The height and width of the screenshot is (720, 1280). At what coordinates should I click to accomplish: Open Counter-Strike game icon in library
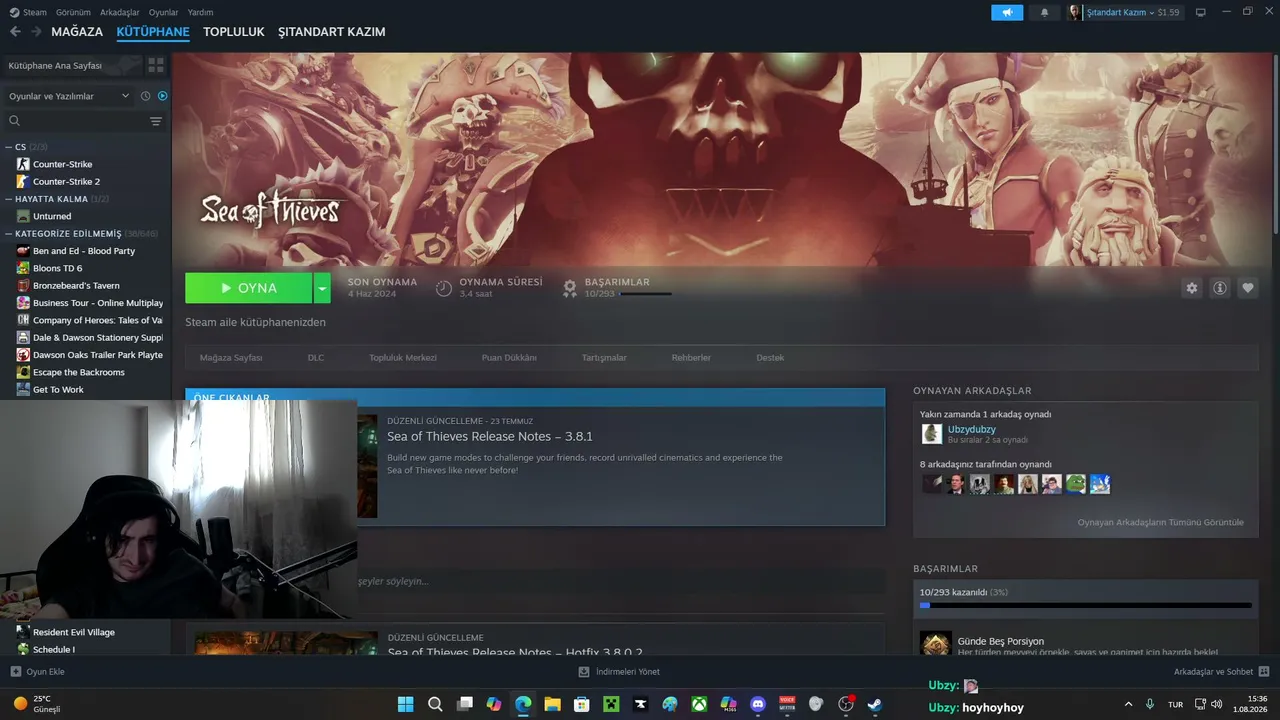(23, 164)
